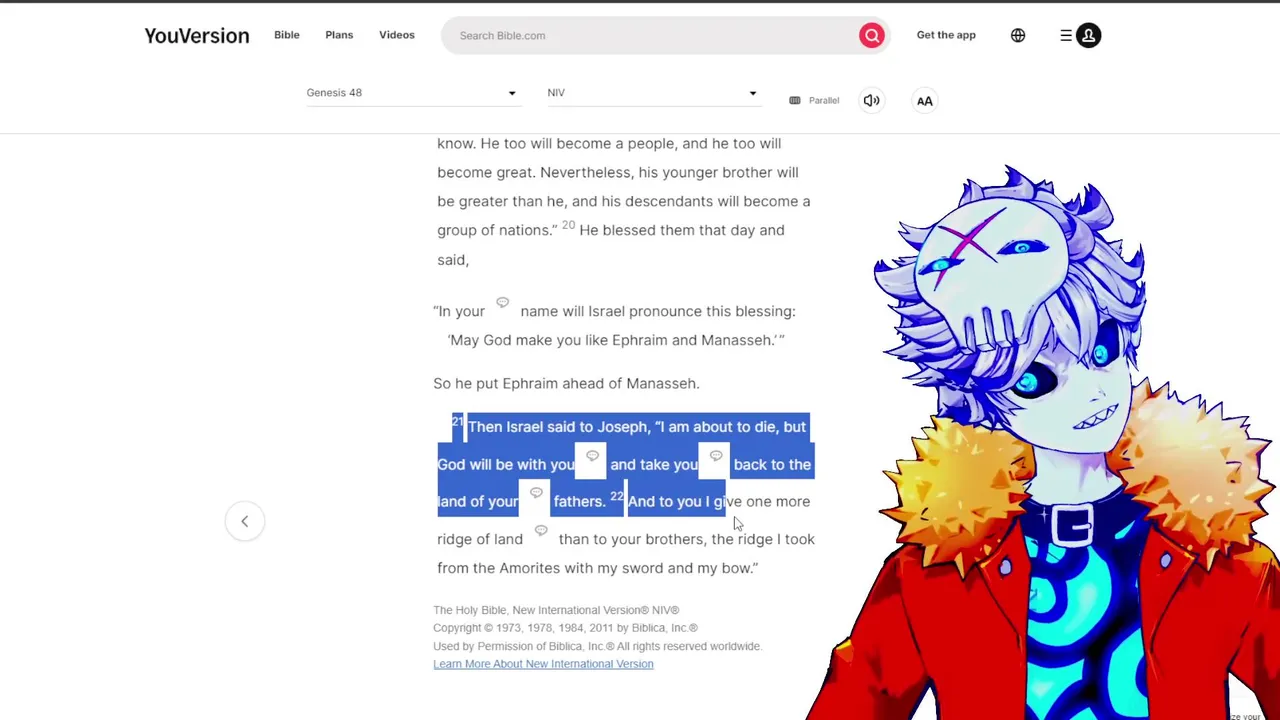Click text 'So he put Ephraim ahead of Manasseh.'
Image resolution: width=1280 pixels, height=720 pixels.
tap(566, 383)
